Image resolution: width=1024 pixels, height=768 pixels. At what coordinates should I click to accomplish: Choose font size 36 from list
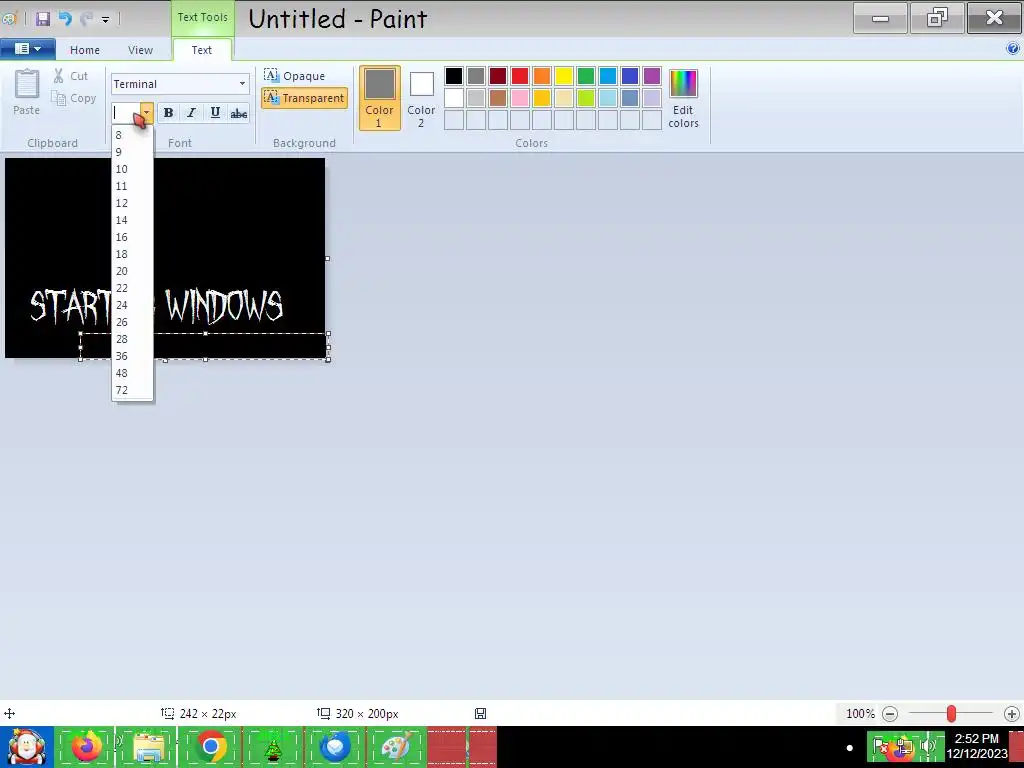pos(133,356)
